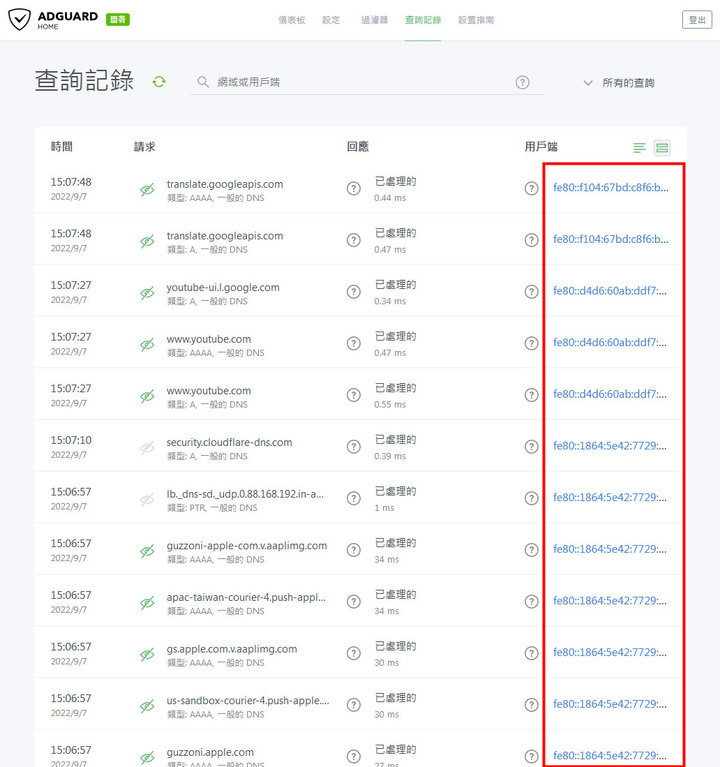Open client info icon in www.youtube.com A row
The width and height of the screenshot is (720, 767).
click(x=532, y=395)
